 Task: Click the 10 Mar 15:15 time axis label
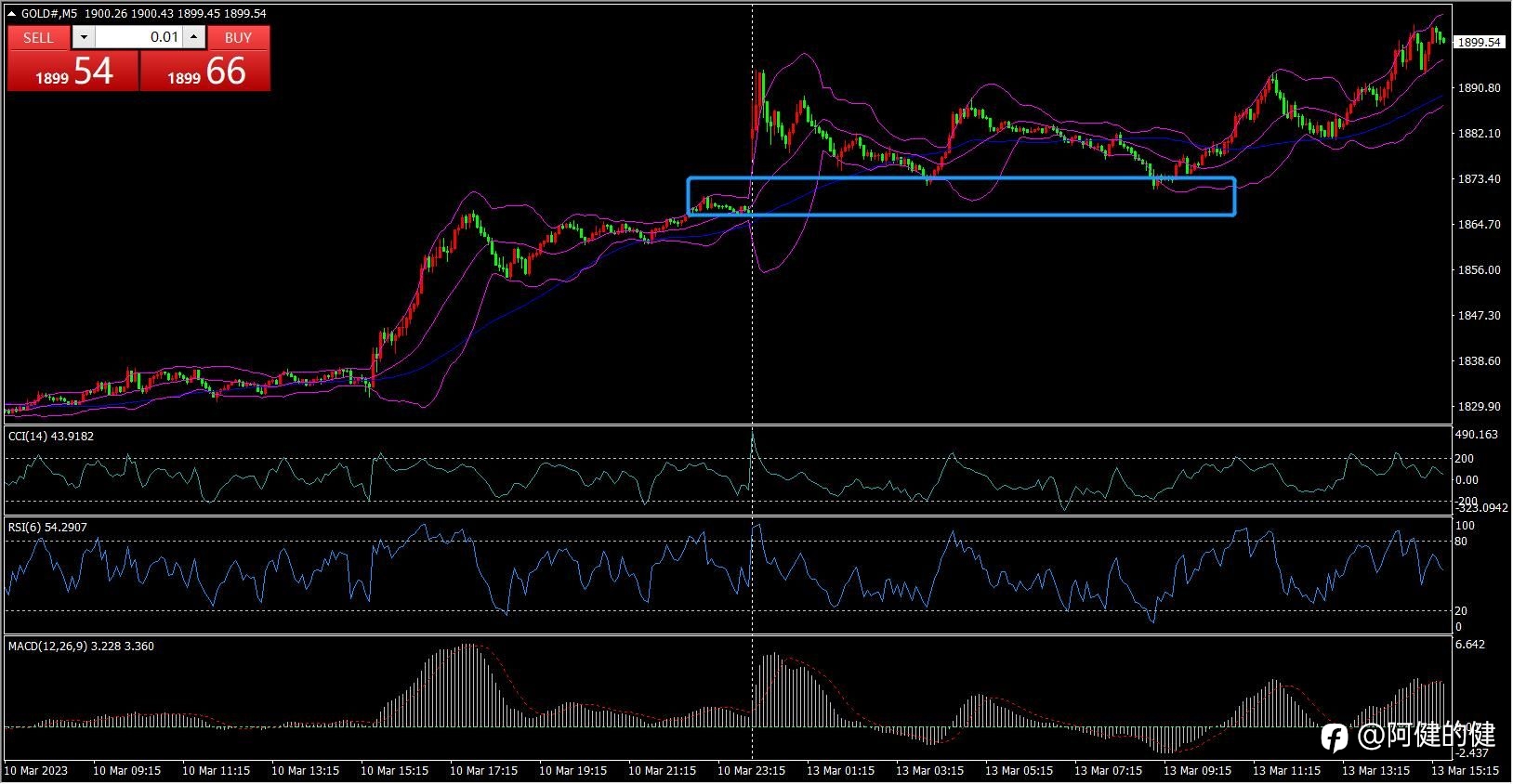pyautogui.click(x=394, y=770)
